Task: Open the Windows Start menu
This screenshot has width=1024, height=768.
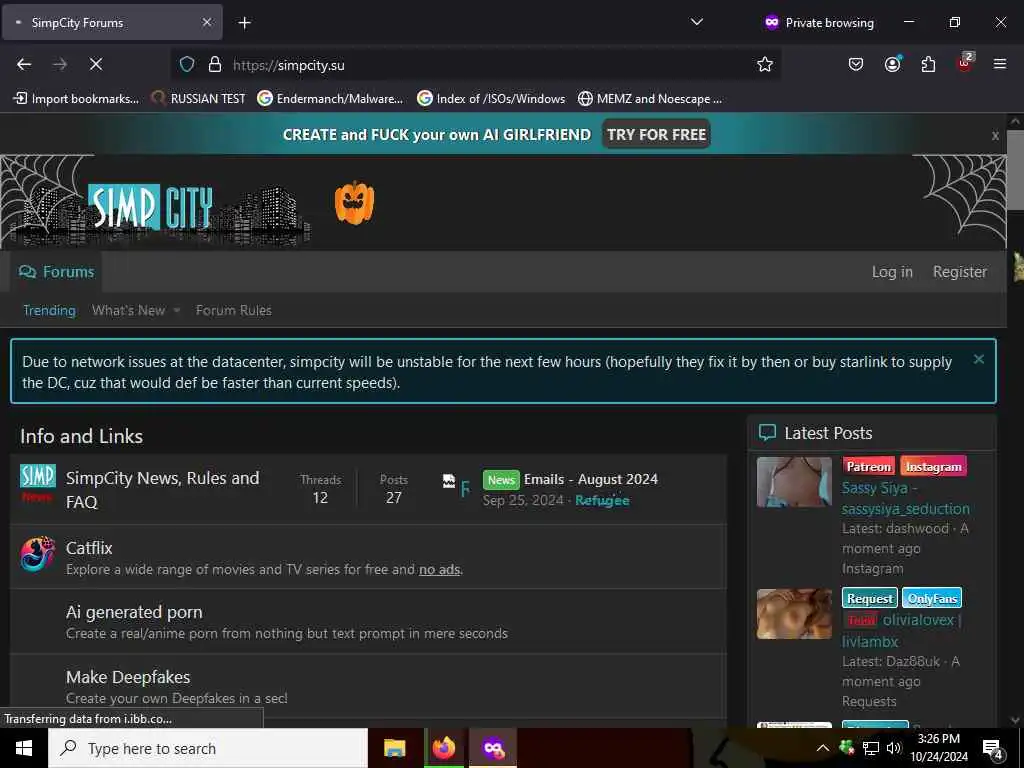Action: click(24, 748)
